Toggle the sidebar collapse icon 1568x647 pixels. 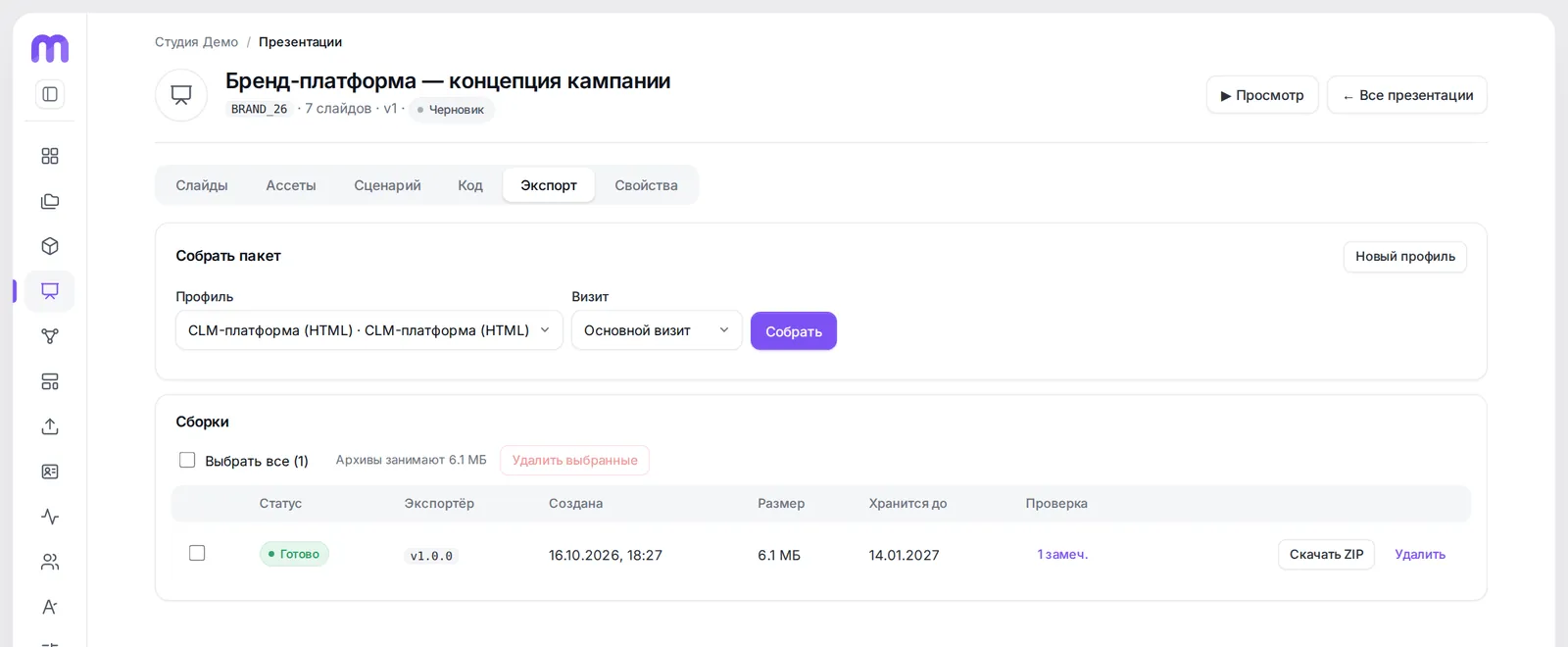tap(50, 94)
